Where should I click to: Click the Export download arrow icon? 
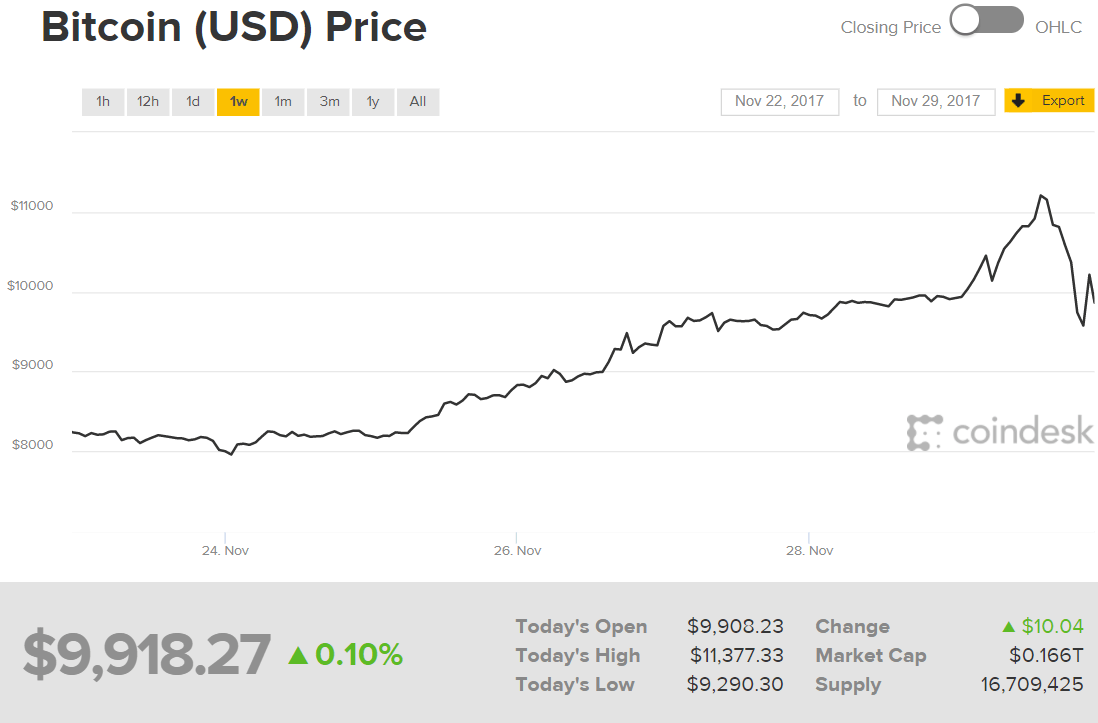(x=1019, y=100)
